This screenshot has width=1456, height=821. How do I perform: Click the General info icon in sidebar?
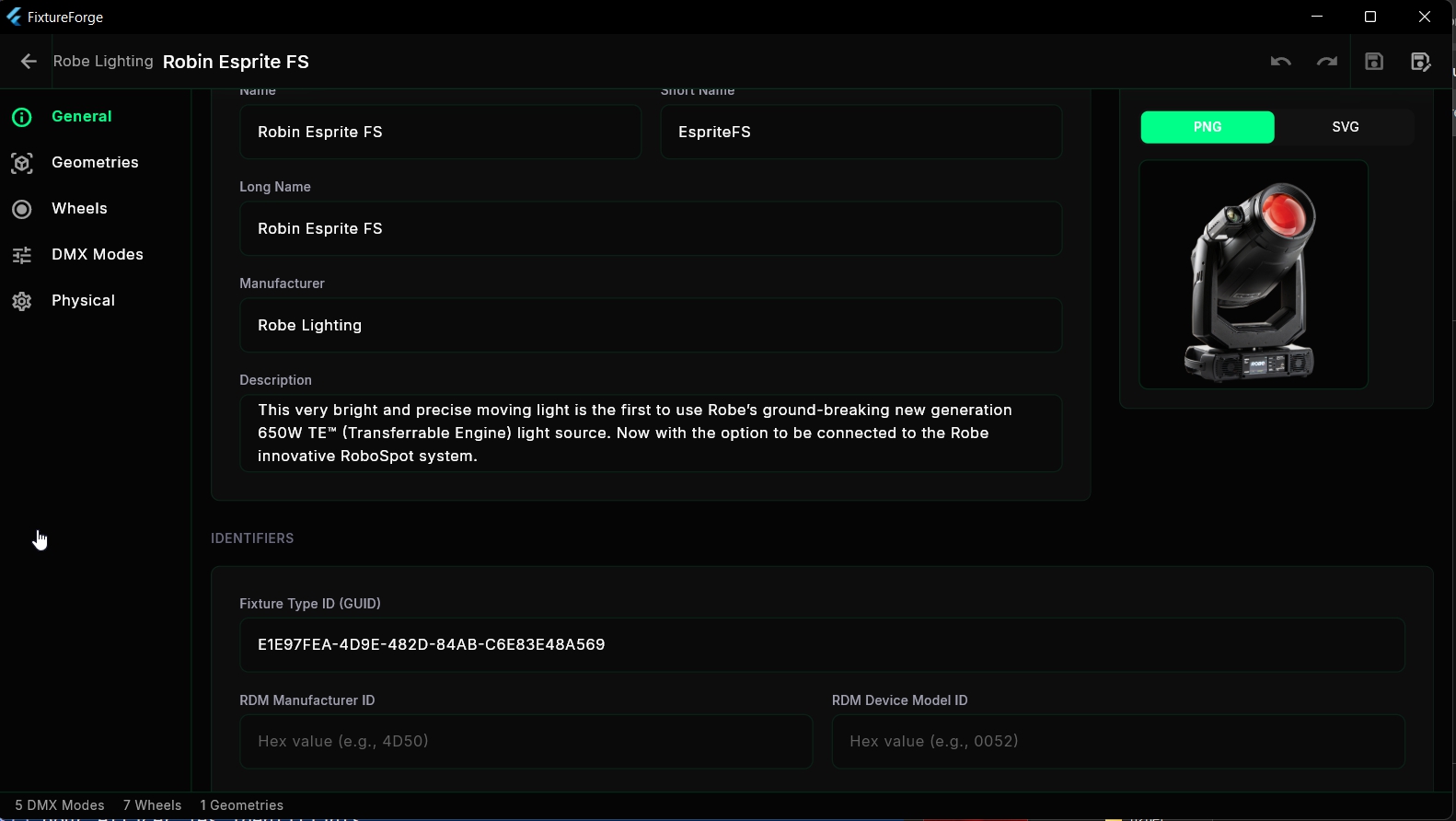[x=22, y=117]
